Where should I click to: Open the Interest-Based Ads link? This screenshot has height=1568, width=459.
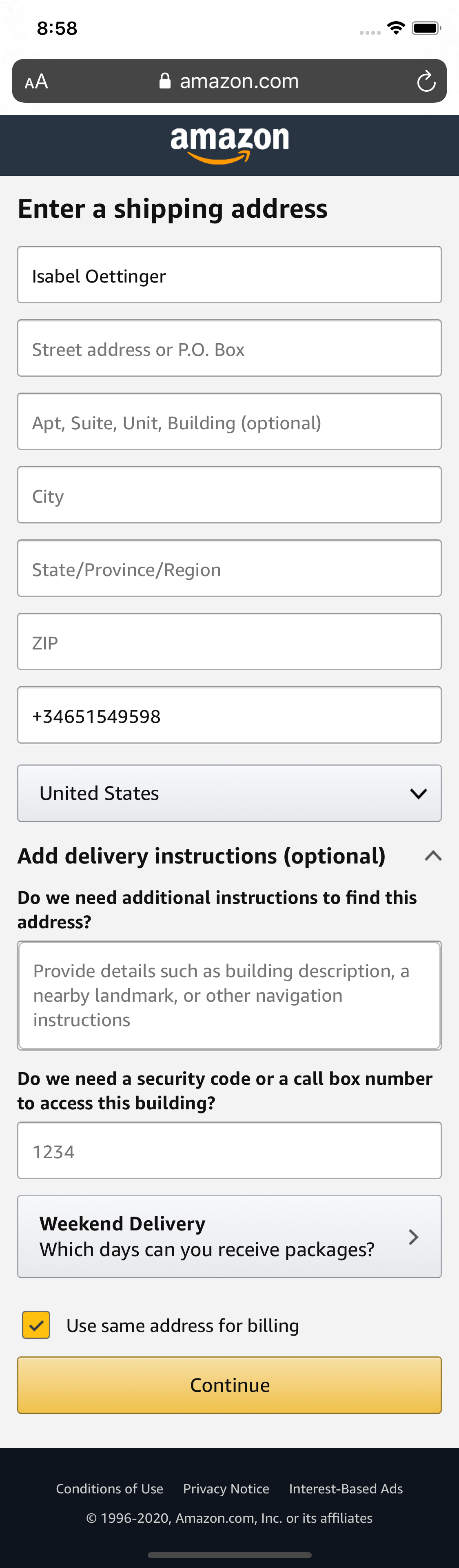point(345,1489)
